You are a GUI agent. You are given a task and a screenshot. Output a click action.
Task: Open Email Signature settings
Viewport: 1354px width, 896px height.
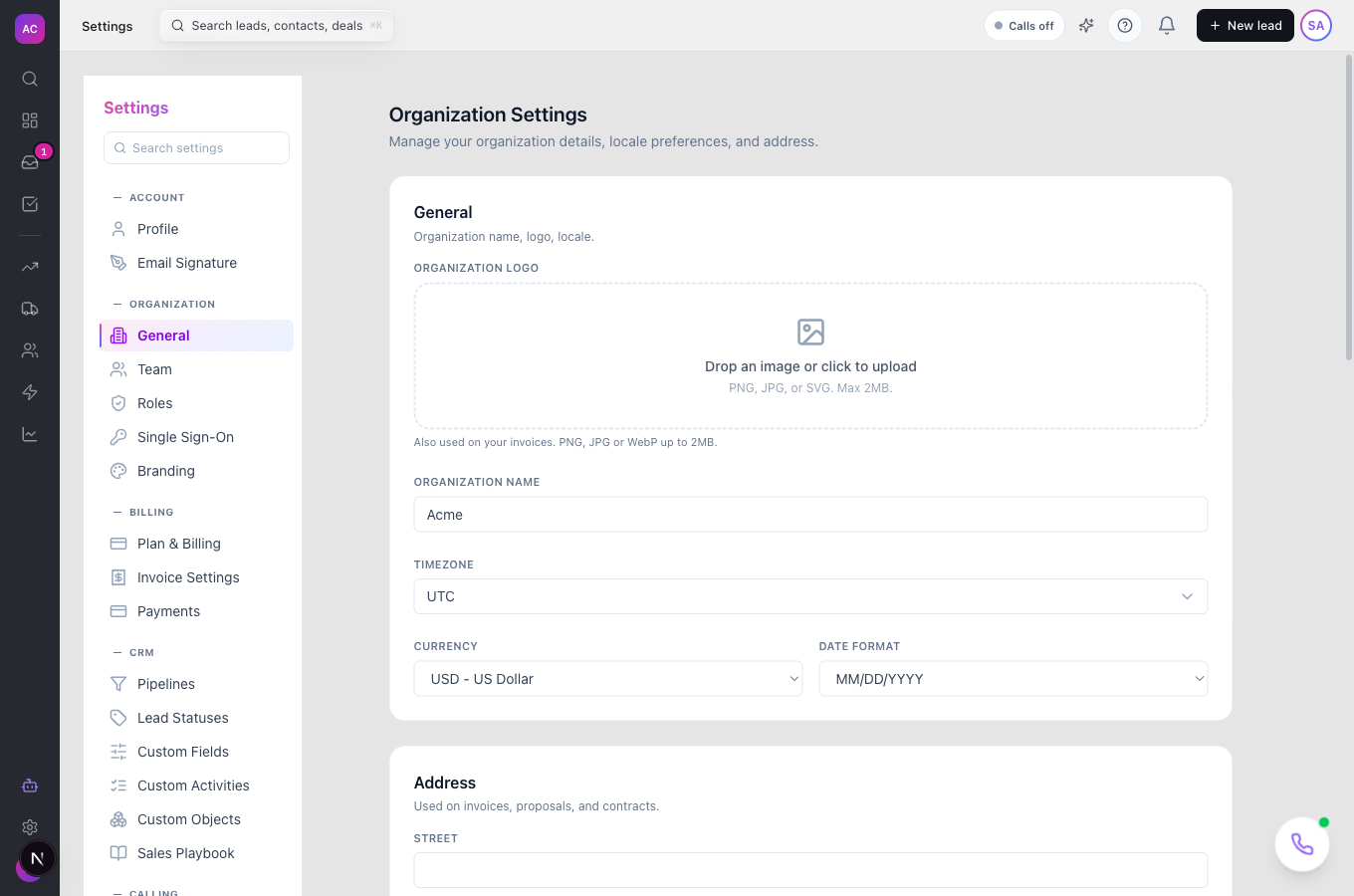click(196, 263)
